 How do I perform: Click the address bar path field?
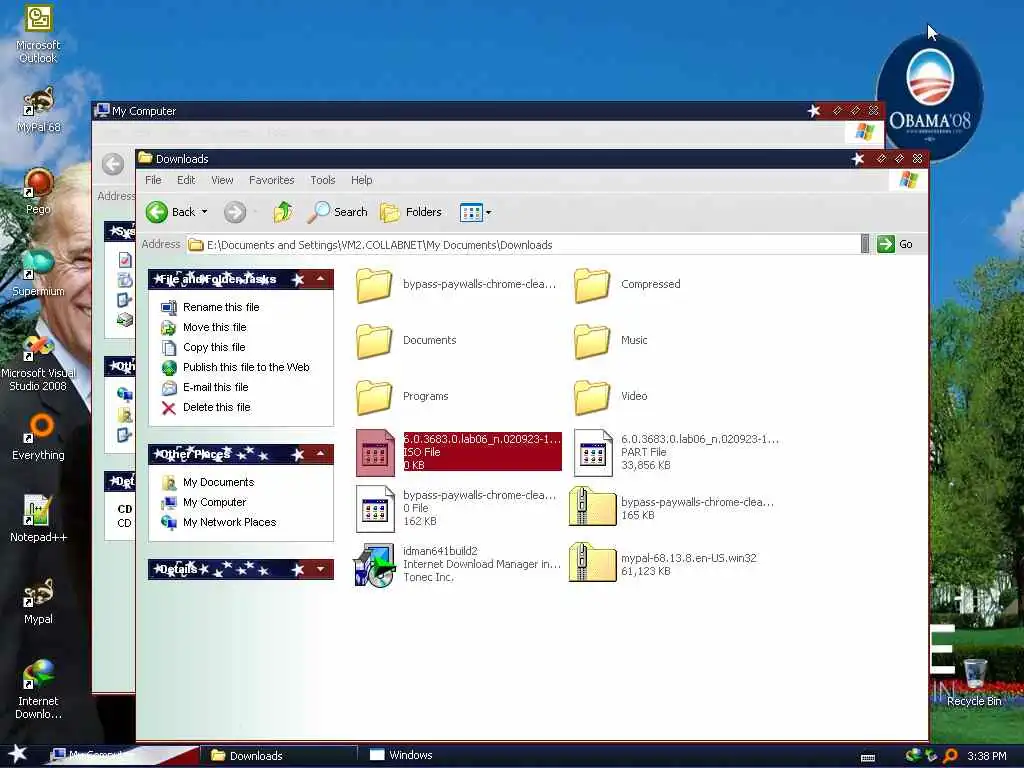[522, 245]
